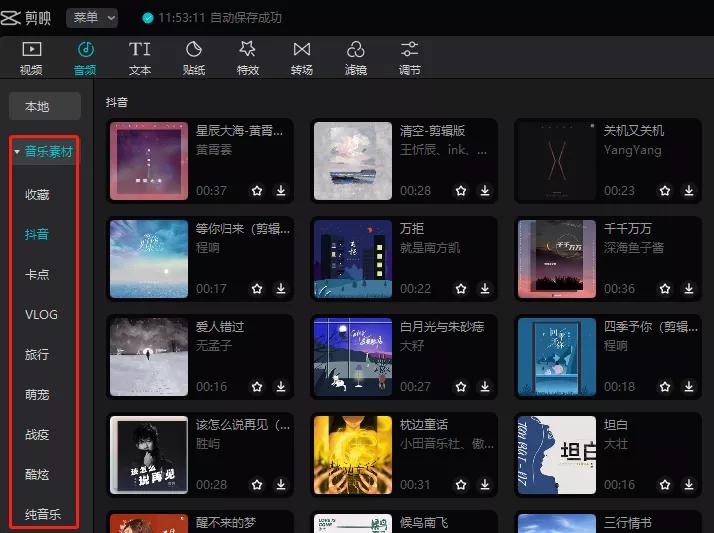Favorite the song 白月光与朱砂痣

[461, 386]
